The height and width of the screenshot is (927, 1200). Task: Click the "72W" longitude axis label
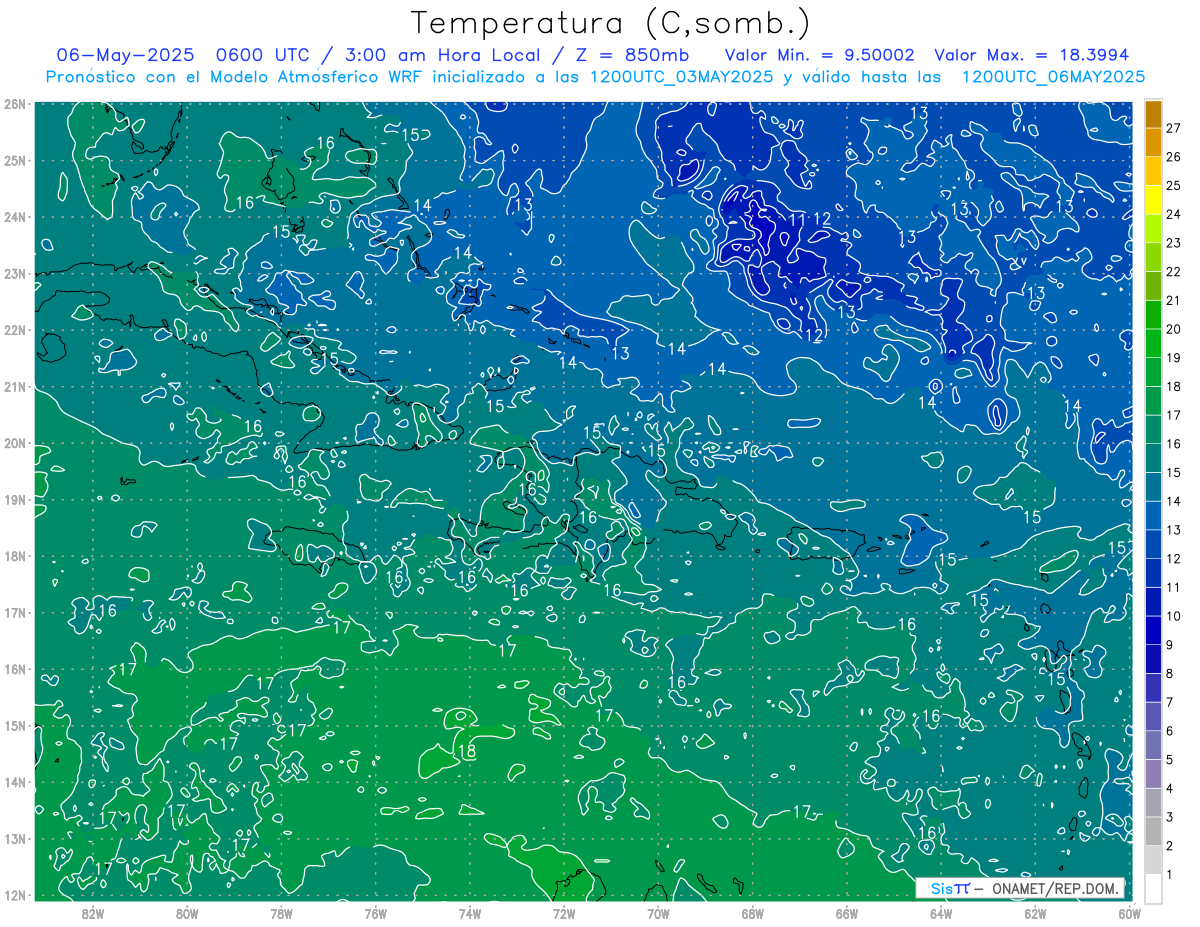tap(564, 913)
